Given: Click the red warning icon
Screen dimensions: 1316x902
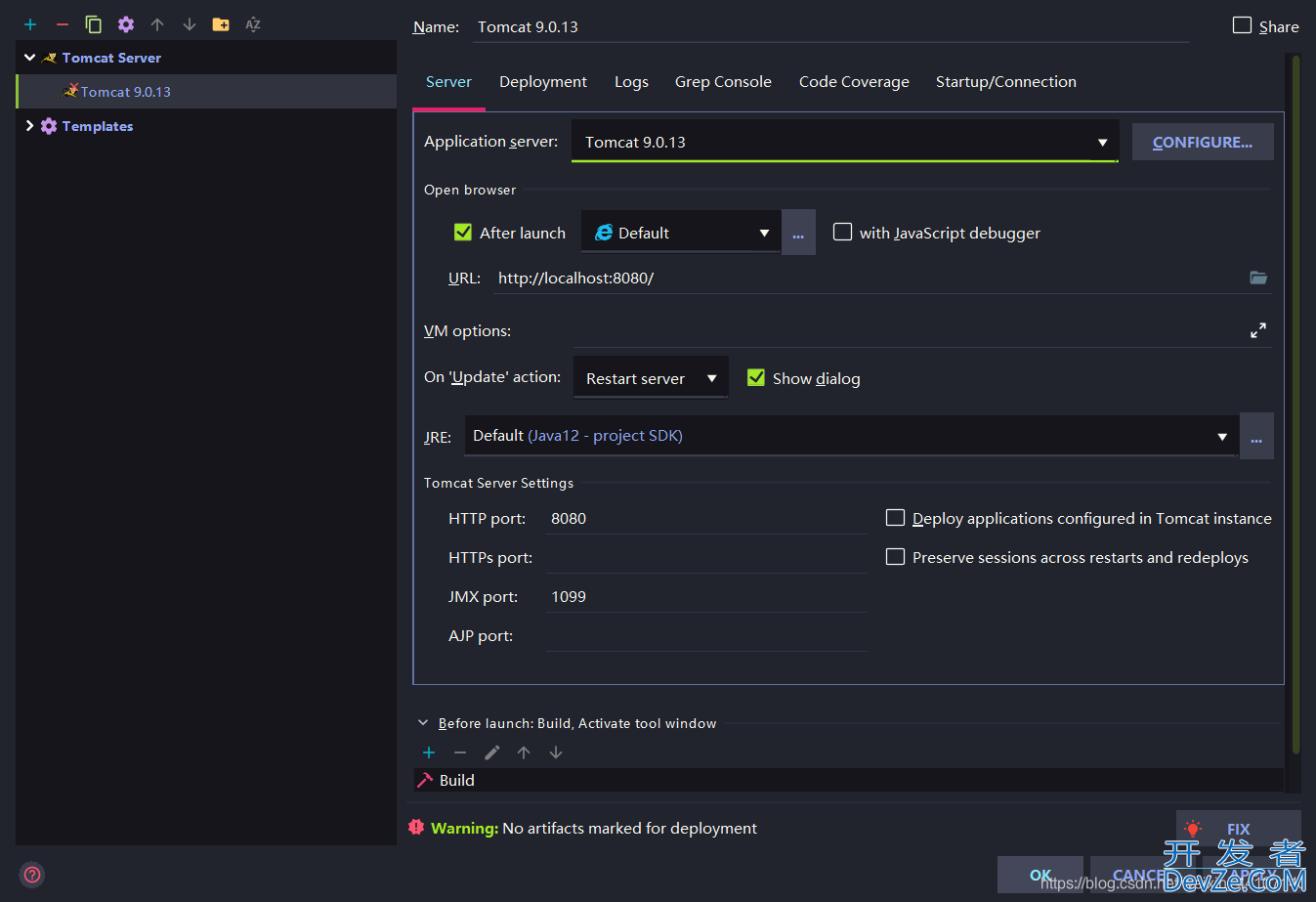Looking at the screenshot, I should click(416, 828).
